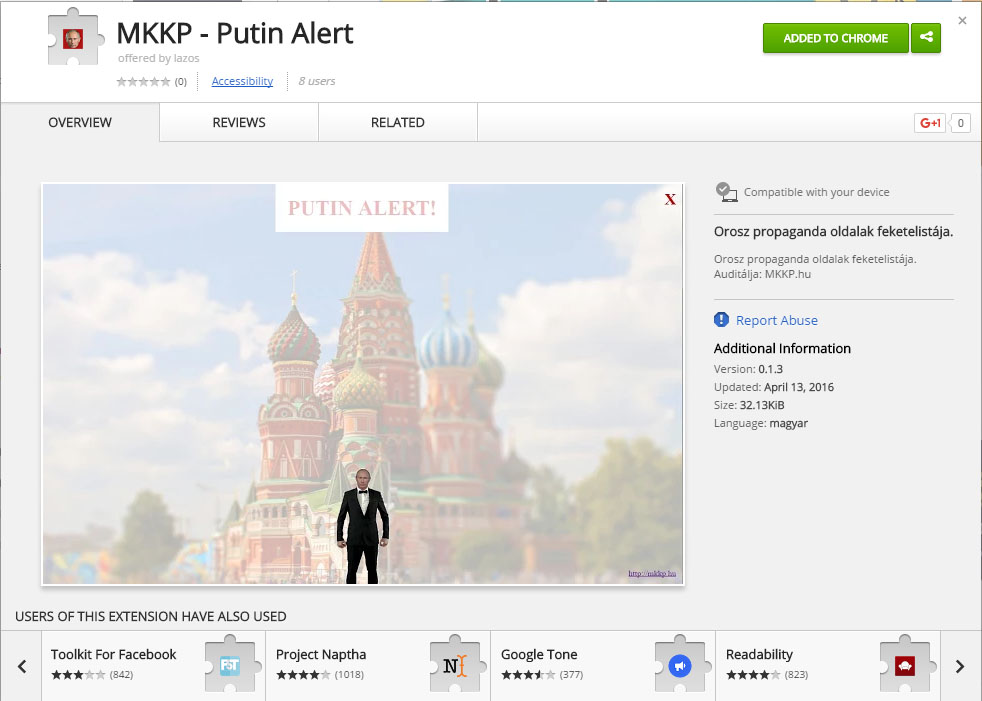
Task: Open the Project Naptha extension title
Action: pos(321,654)
